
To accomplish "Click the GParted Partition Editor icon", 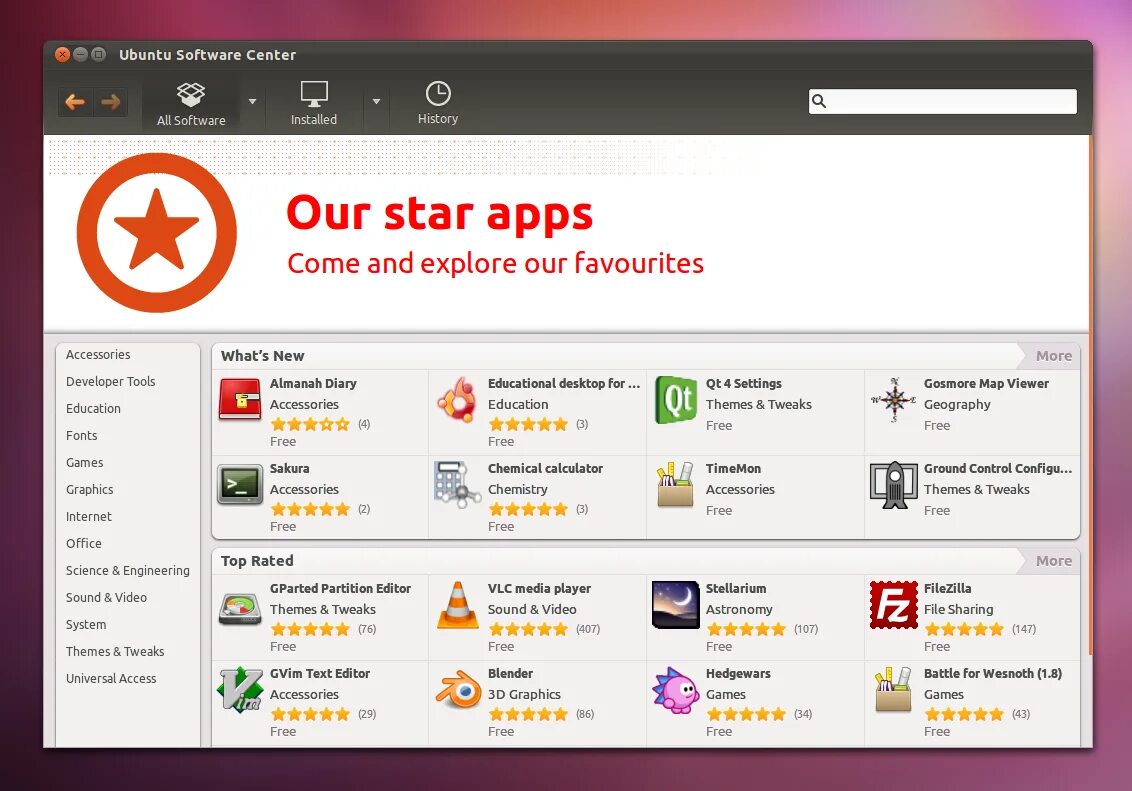I will [x=240, y=609].
